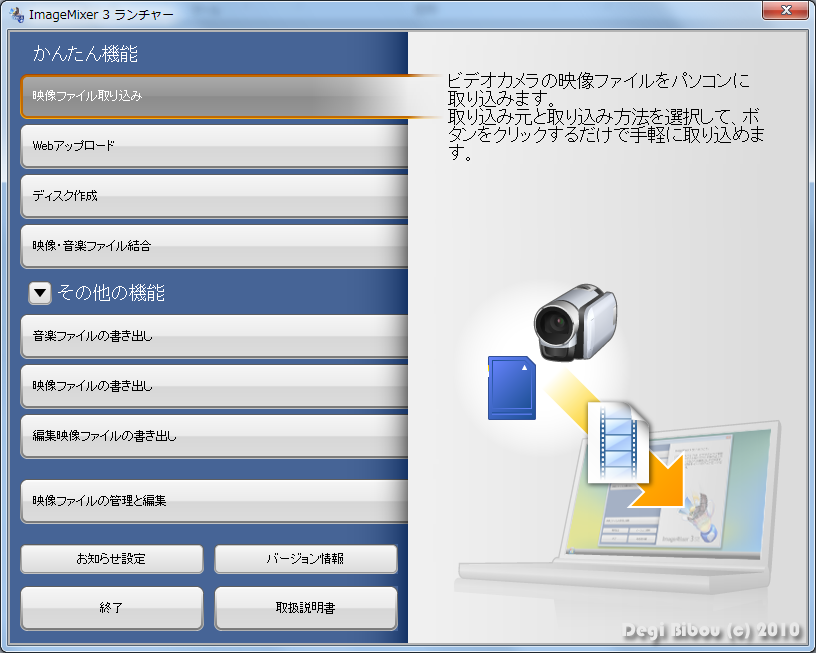816x653 pixels.
Task: Exit with the 終了 button
Action: point(112,608)
